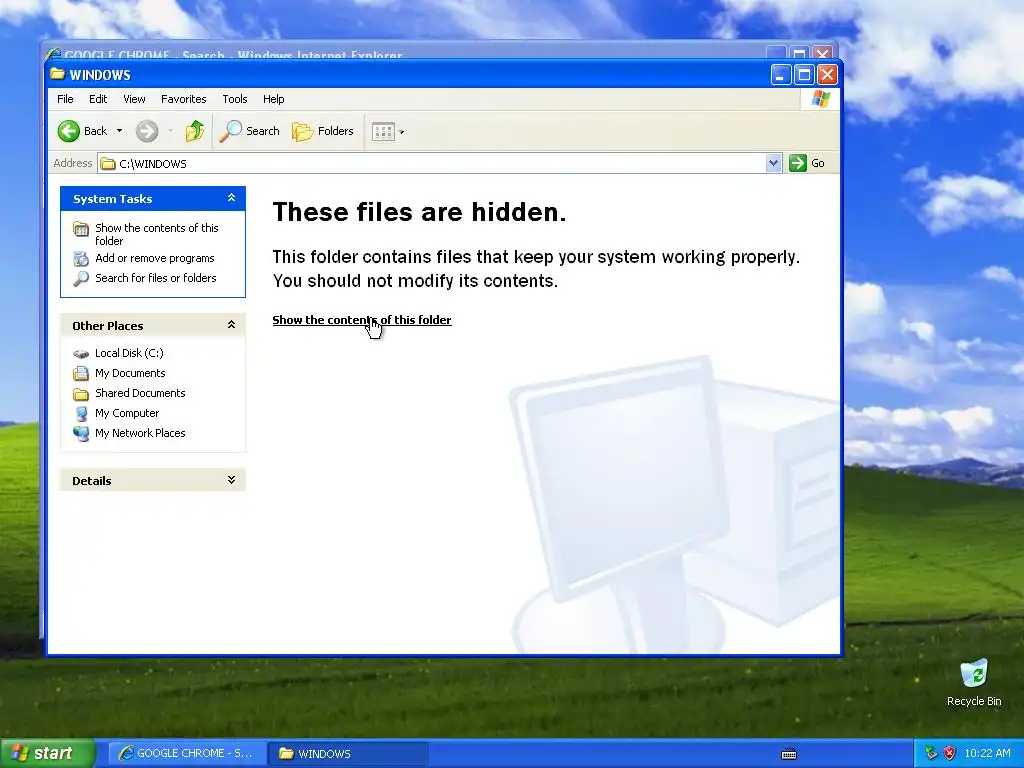Open the Edit menu
The height and width of the screenshot is (768, 1024).
98,99
